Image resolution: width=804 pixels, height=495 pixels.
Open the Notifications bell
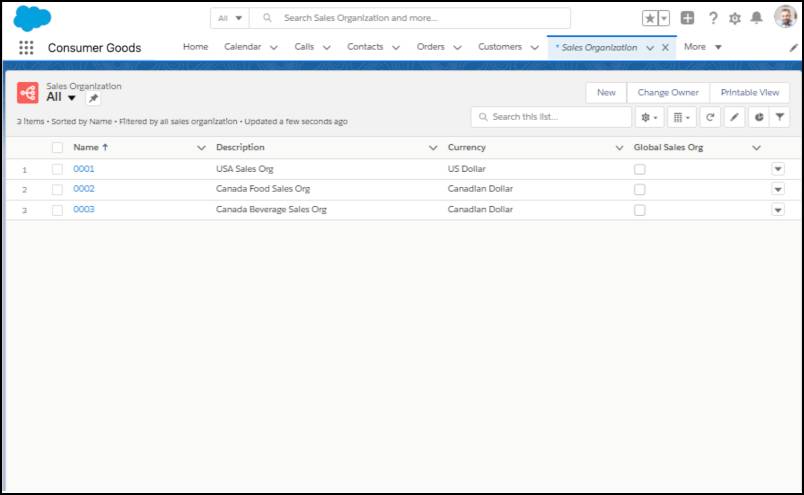(x=756, y=18)
